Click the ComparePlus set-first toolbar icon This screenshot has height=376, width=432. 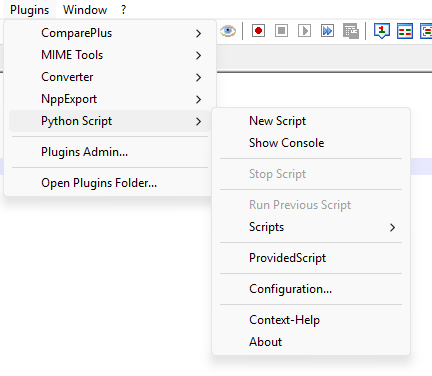(x=382, y=31)
